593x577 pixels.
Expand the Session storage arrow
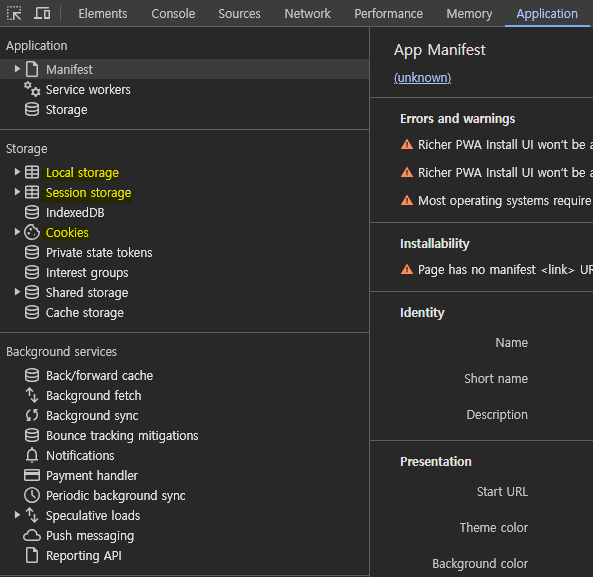tap(17, 192)
